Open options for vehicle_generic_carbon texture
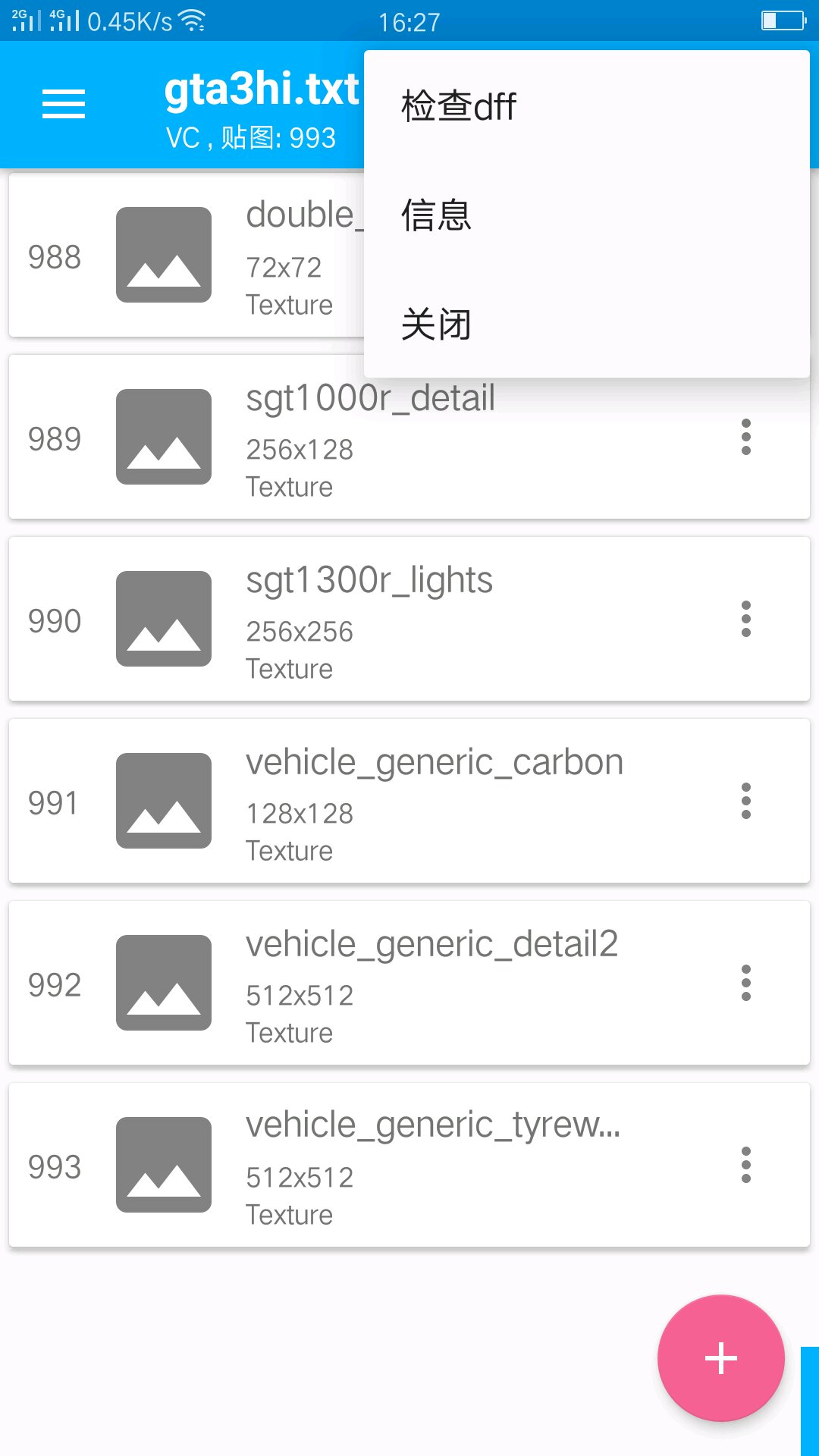The image size is (819, 1456). point(746,801)
